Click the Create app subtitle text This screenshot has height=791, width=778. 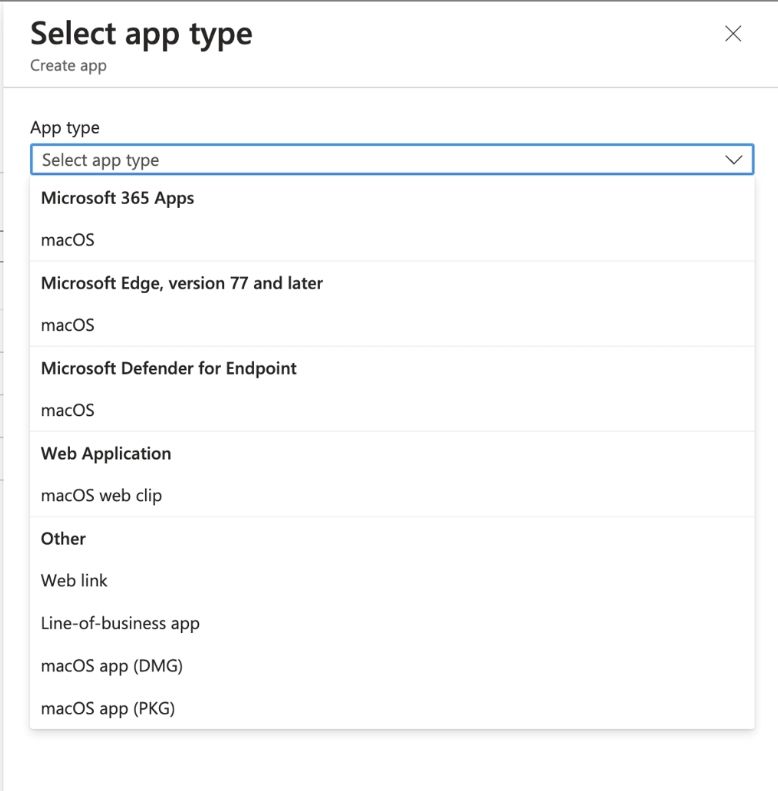pyautogui.click(x=68, y=66)
